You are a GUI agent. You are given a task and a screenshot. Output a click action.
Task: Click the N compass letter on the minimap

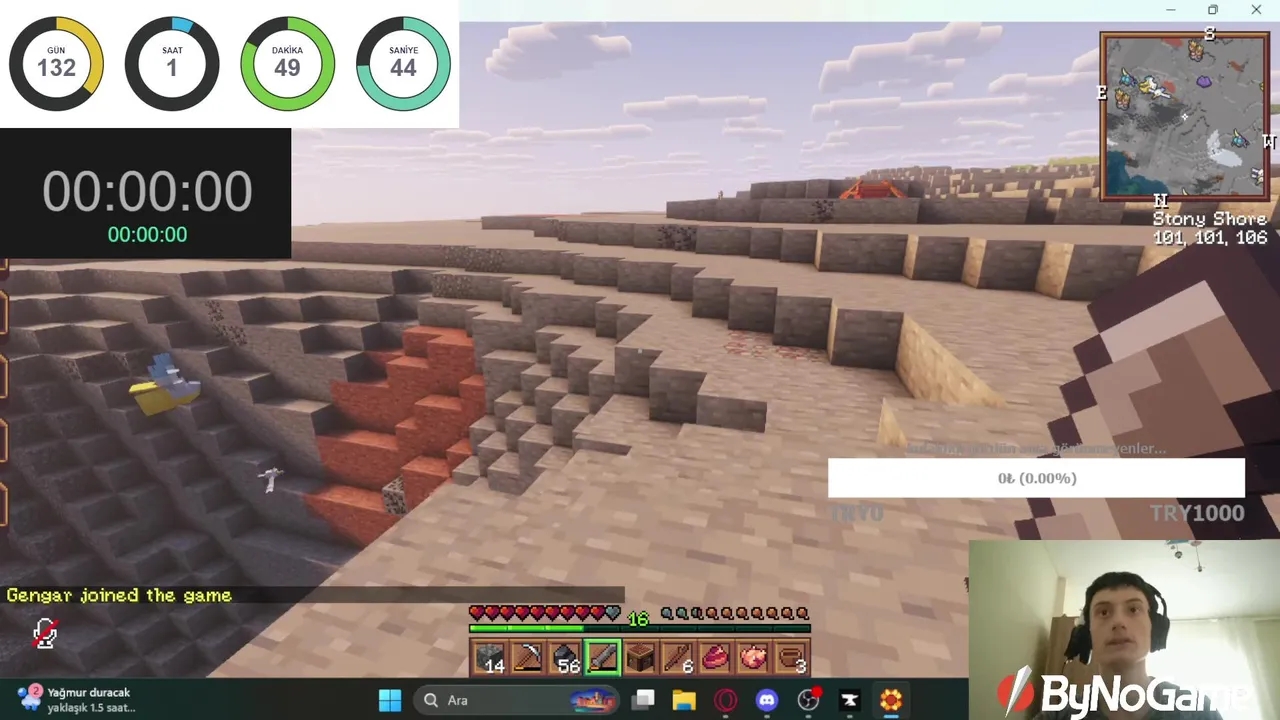coord(1160,201)
